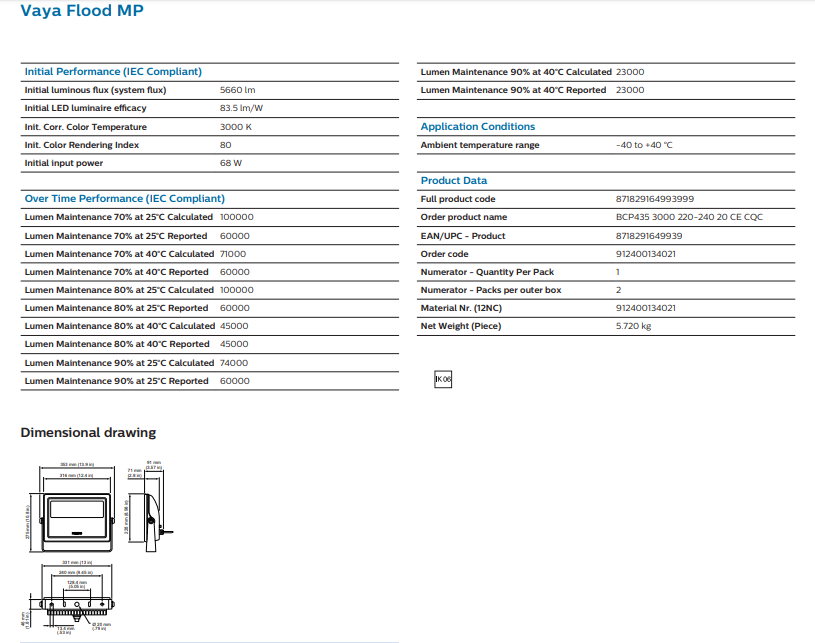Select the 68 W input power value
This screenshot has width=815, height=643.
(x=231, y=163)
